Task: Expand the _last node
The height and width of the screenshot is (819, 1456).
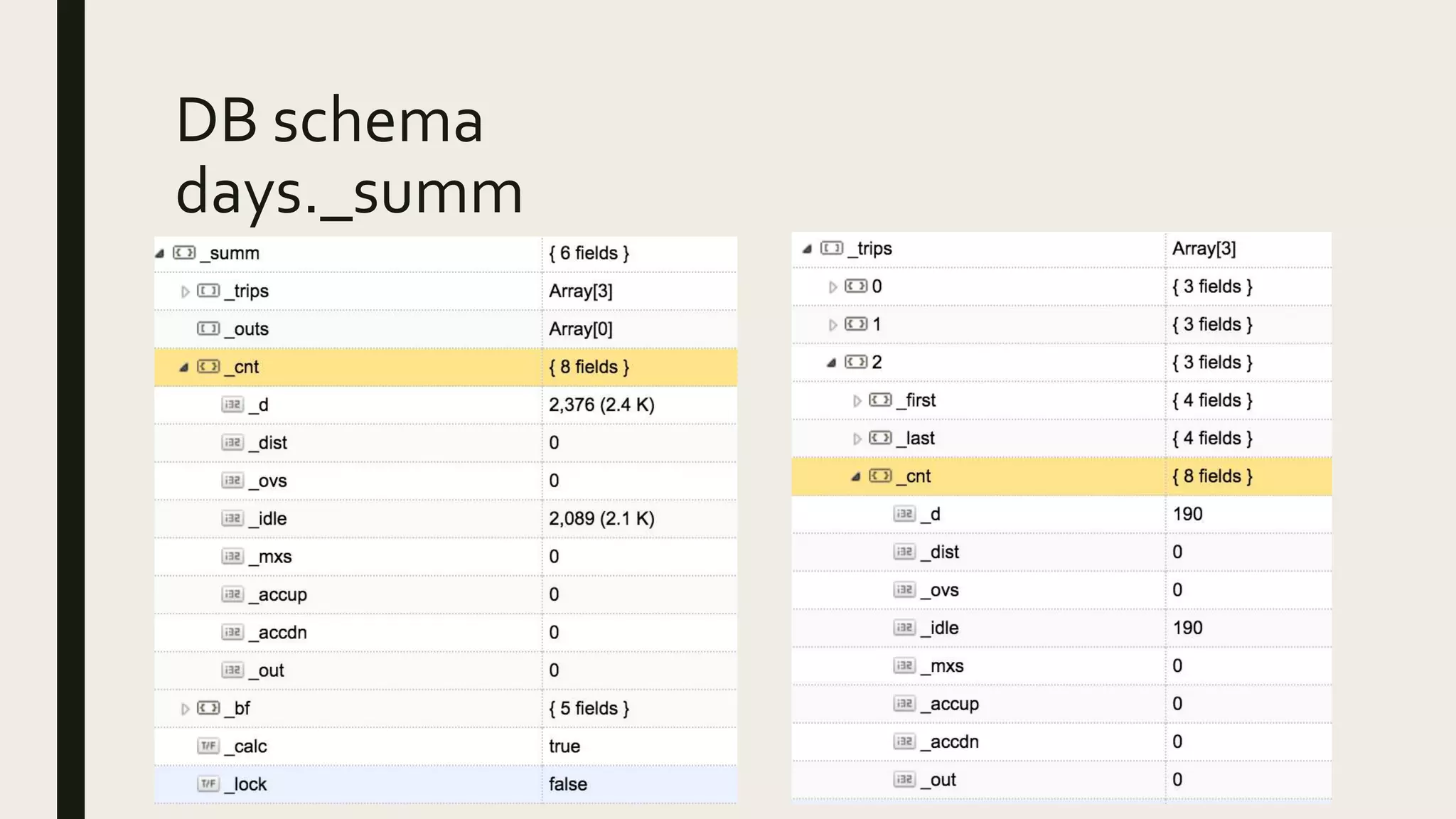Action: [x=857, y=439]
